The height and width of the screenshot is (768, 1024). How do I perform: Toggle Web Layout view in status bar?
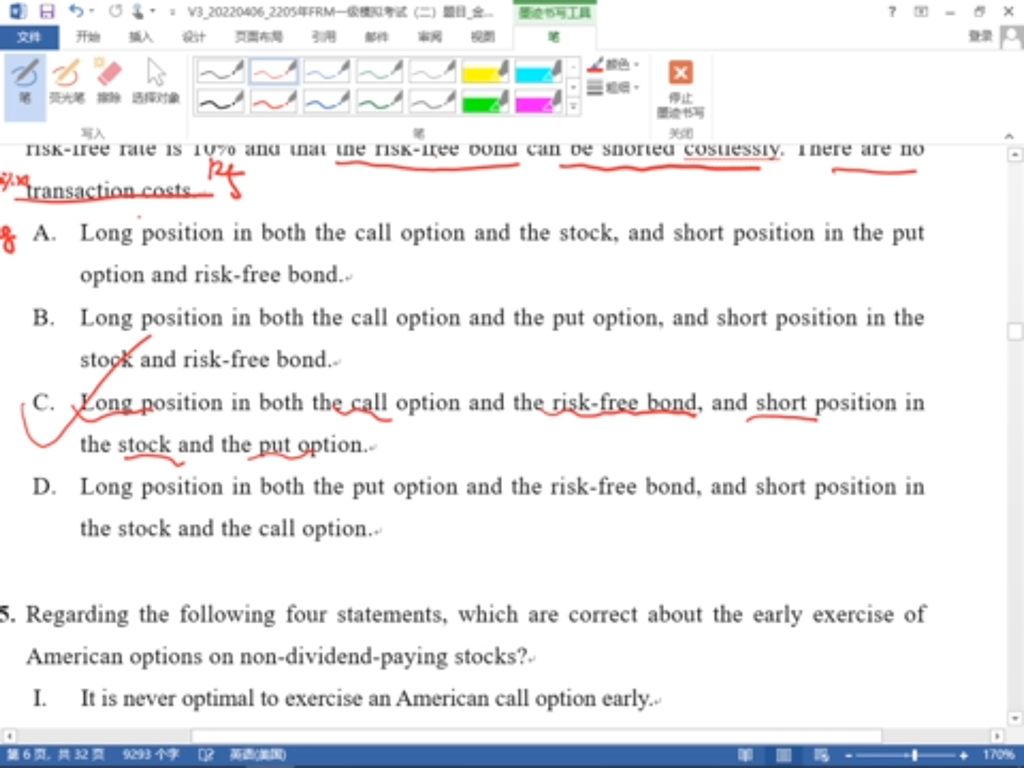pyautogui.click(x=820, y=755)
